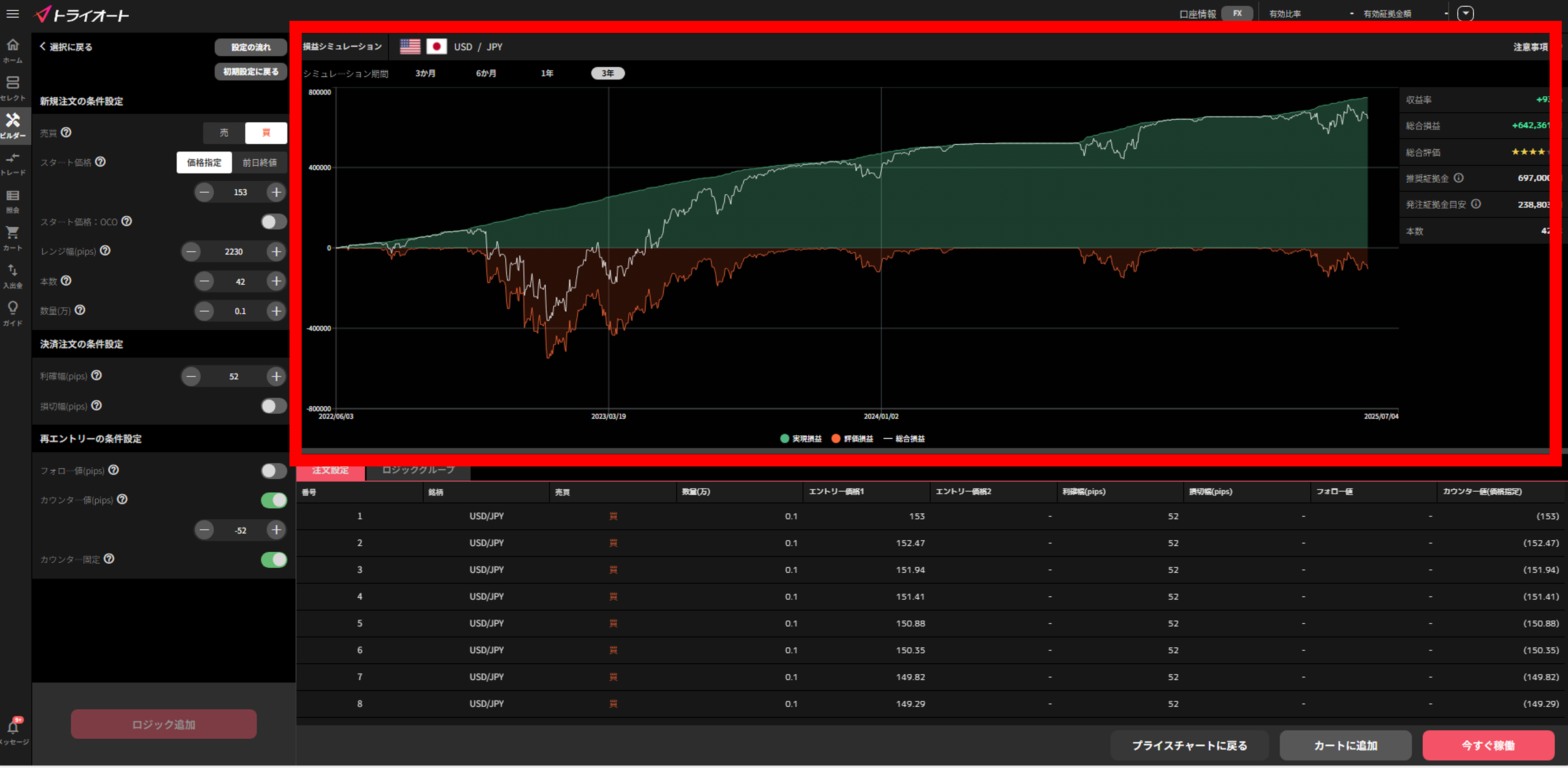Click the 設定の流れ button
Screen dimensions: 1568x768
(x=251, y=47)
